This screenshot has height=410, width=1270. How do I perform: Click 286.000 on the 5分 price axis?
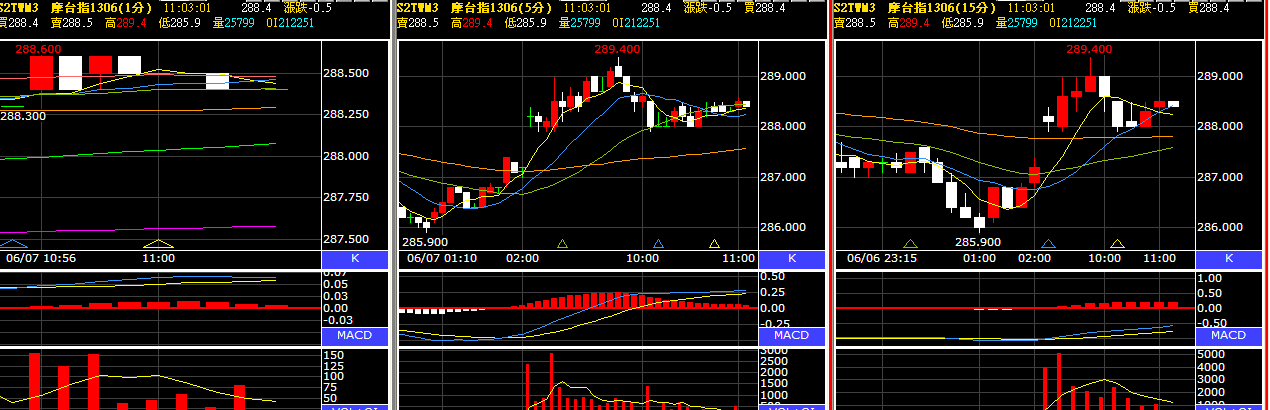pyautogui.click(x=785, y=227)
